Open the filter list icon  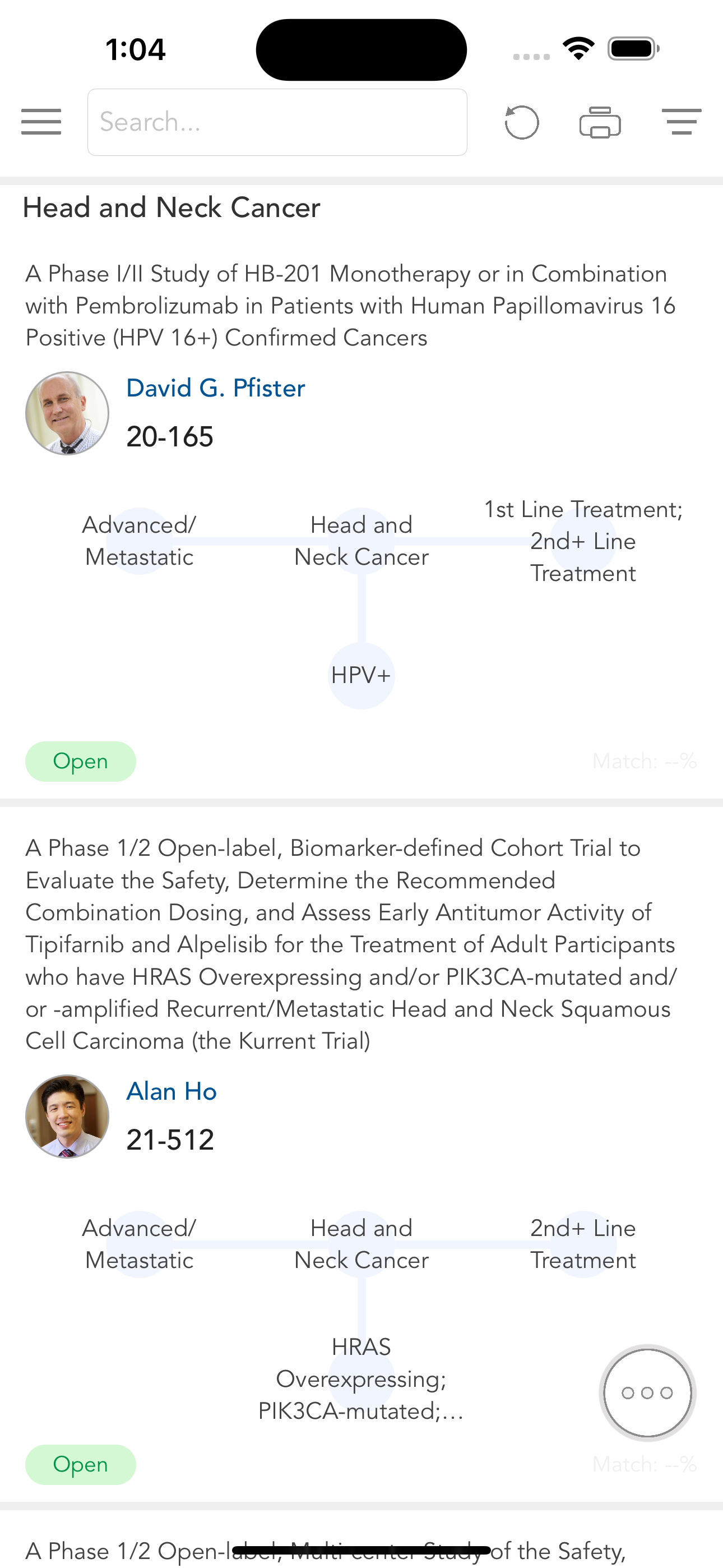[681, 122]
